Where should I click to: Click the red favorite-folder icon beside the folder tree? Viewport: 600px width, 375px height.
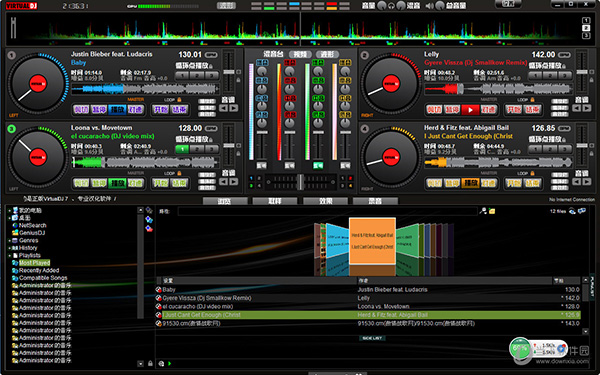pos(149,228)
